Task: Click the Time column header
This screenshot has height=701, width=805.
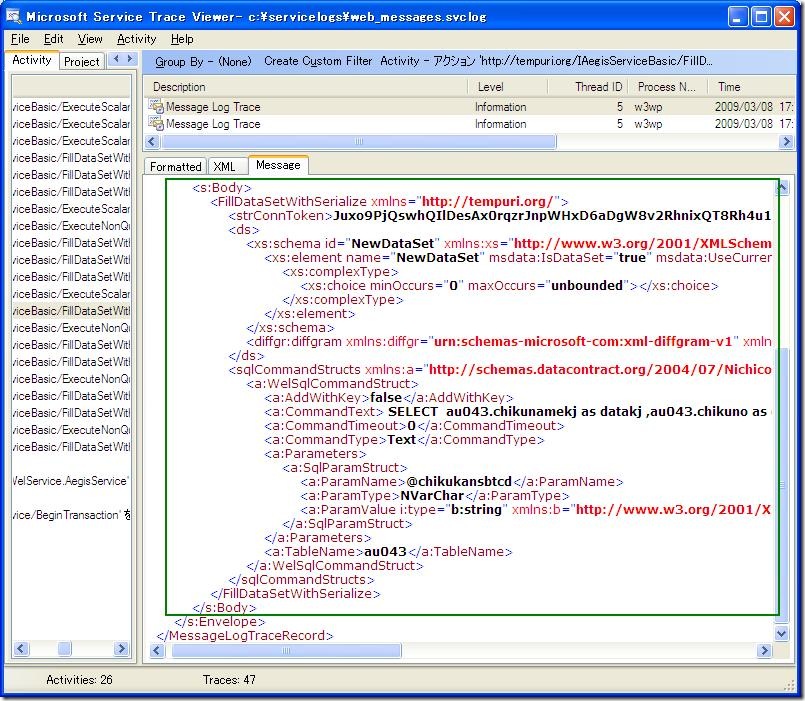Action: coord(752,87)
